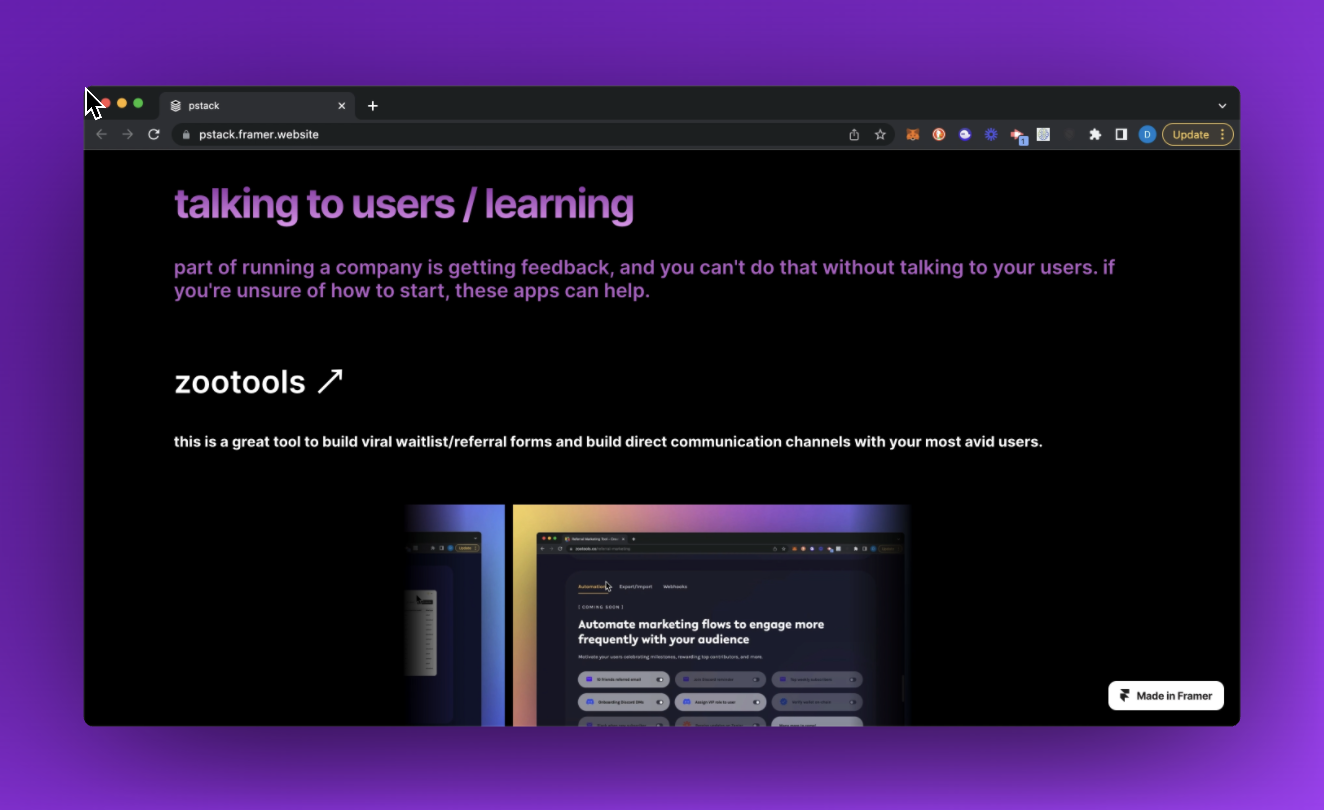Close the pstack tab
The image size is (1324, 810).
point(341,105)
